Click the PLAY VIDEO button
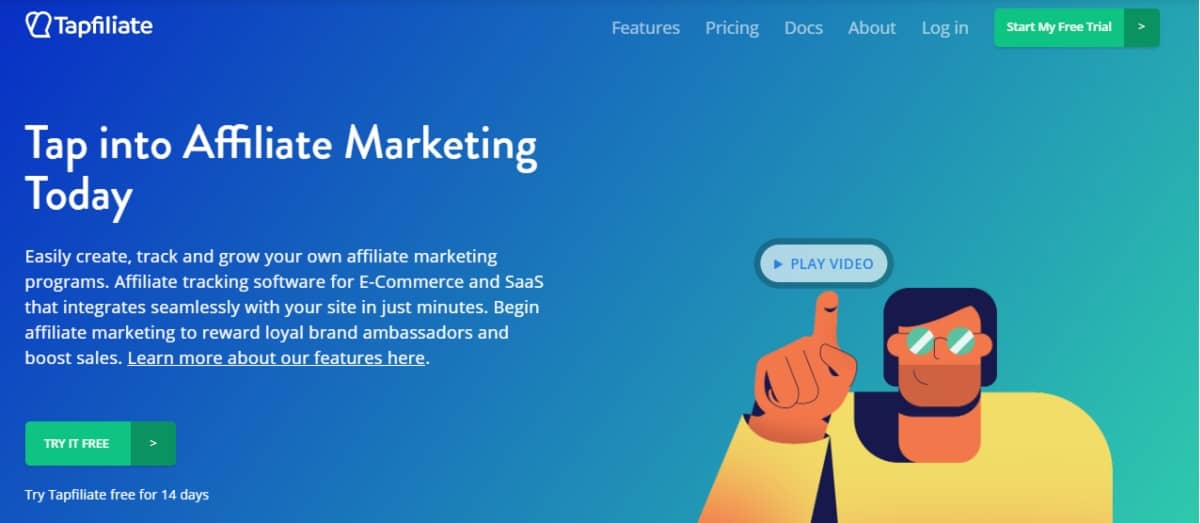Screen dimensions: 1200x523 (x=822, y=264)
